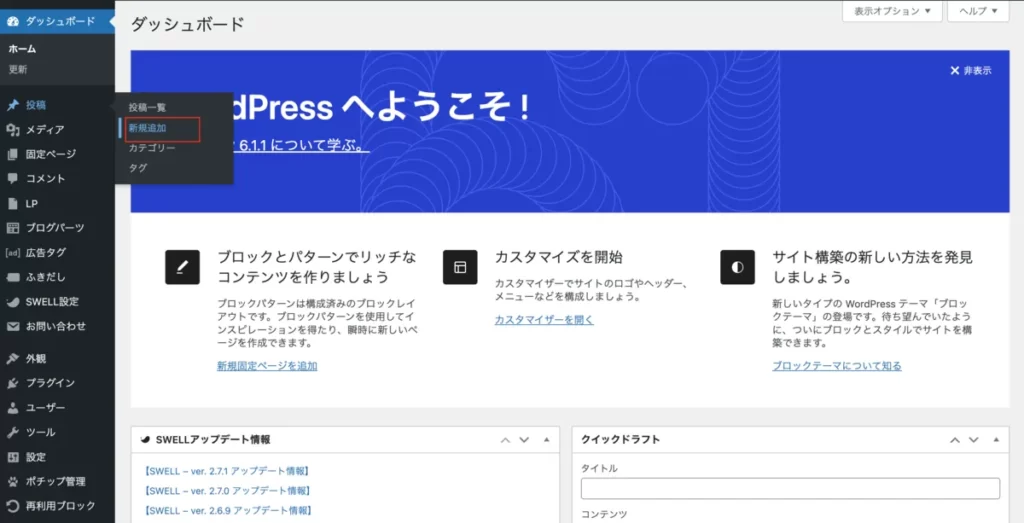Screen dimensions: 1024x523
Task: Click the pushpin icon beside 投稿
Action: pyautogui.click(x=12, y=105)
